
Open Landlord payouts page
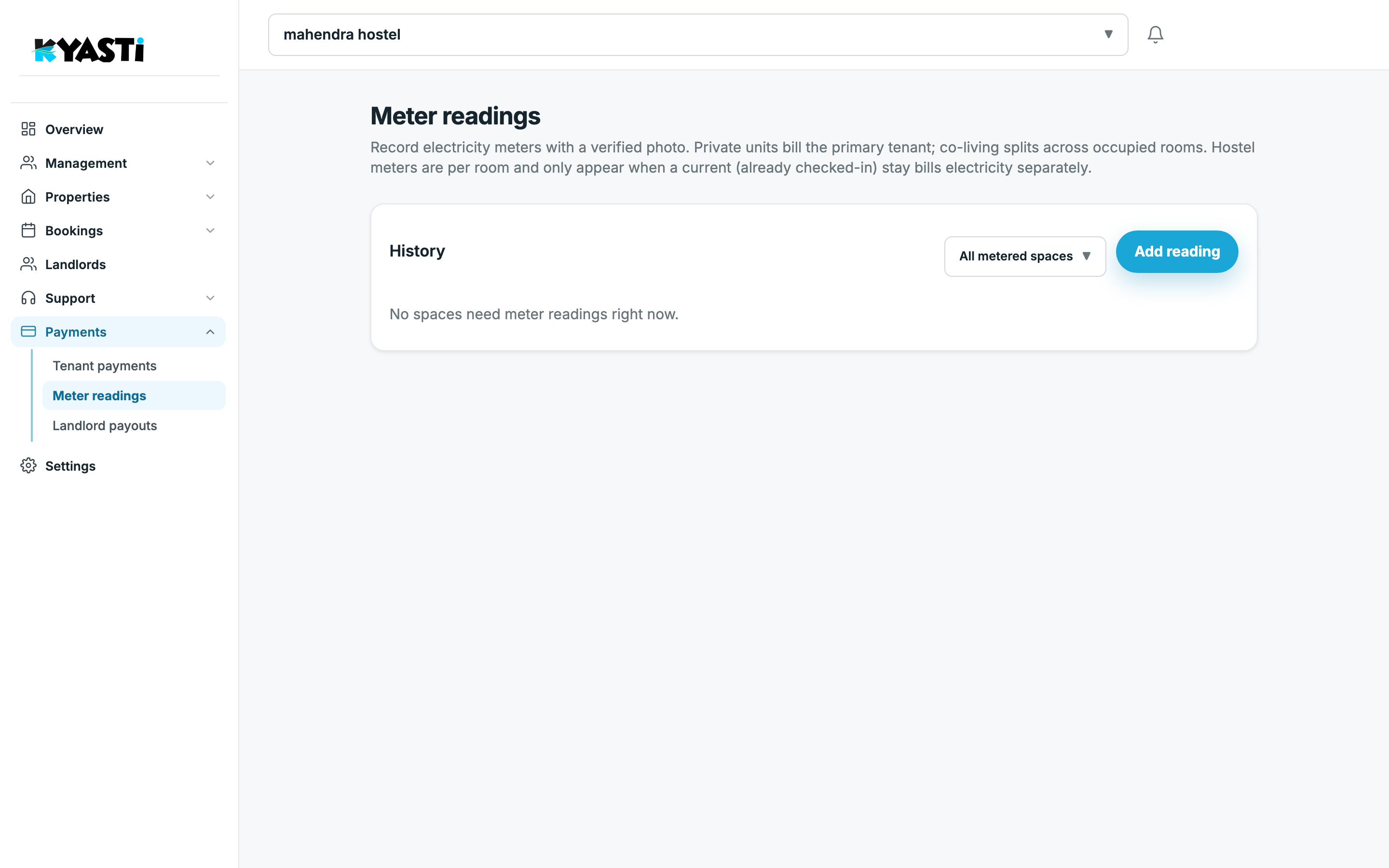click(105, 425)
